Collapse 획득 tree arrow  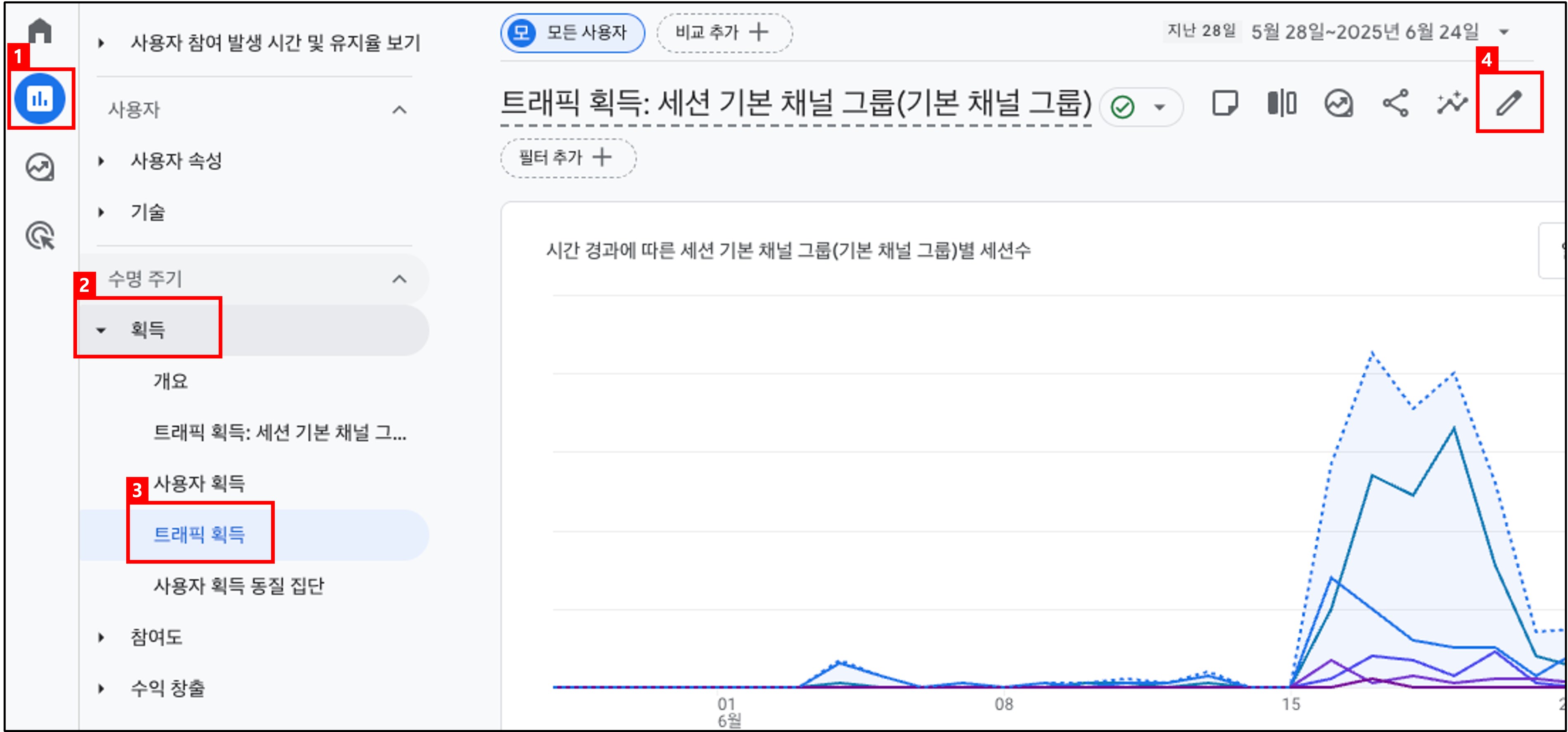101,330
